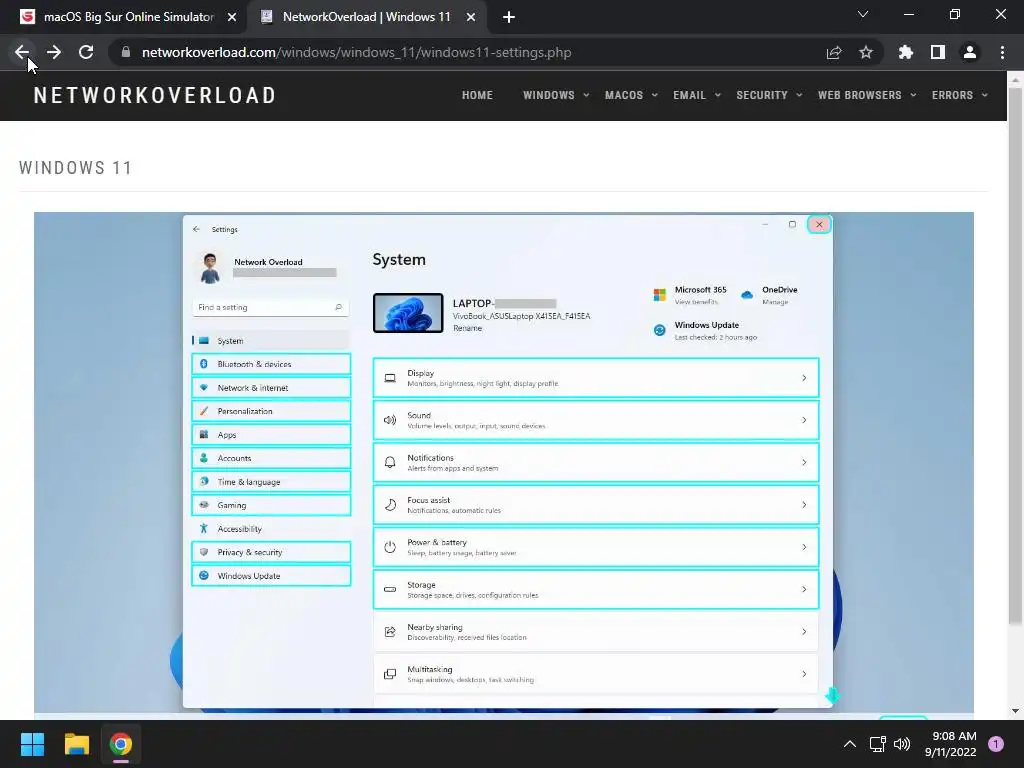Bookmark page with the star icon
Screen dimensions: 1024x768
[866, 52]
